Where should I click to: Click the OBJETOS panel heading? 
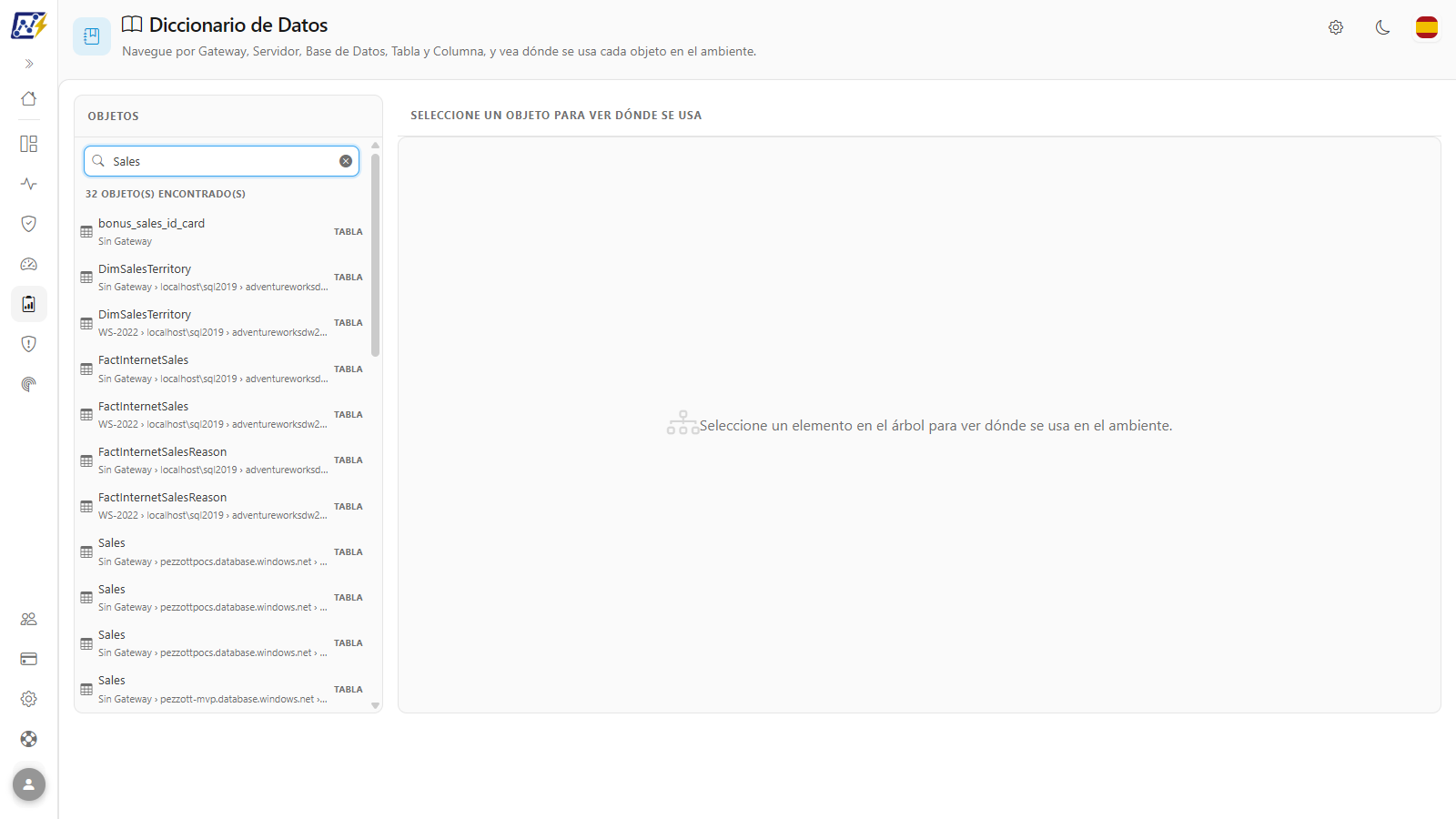pyautogui.click(x=114, y=116)
